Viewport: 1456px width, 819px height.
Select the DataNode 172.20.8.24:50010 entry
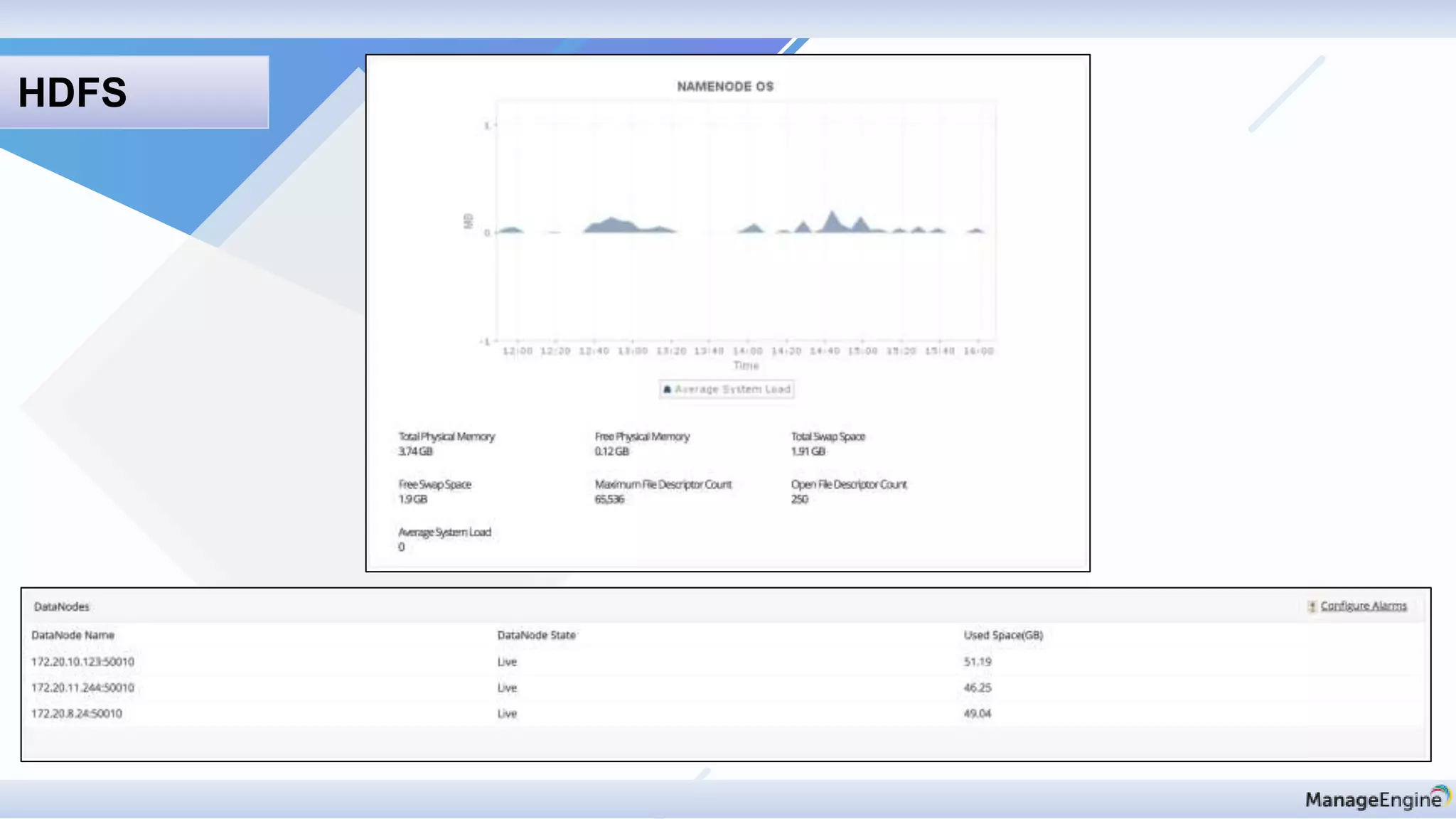pos(77,713)
